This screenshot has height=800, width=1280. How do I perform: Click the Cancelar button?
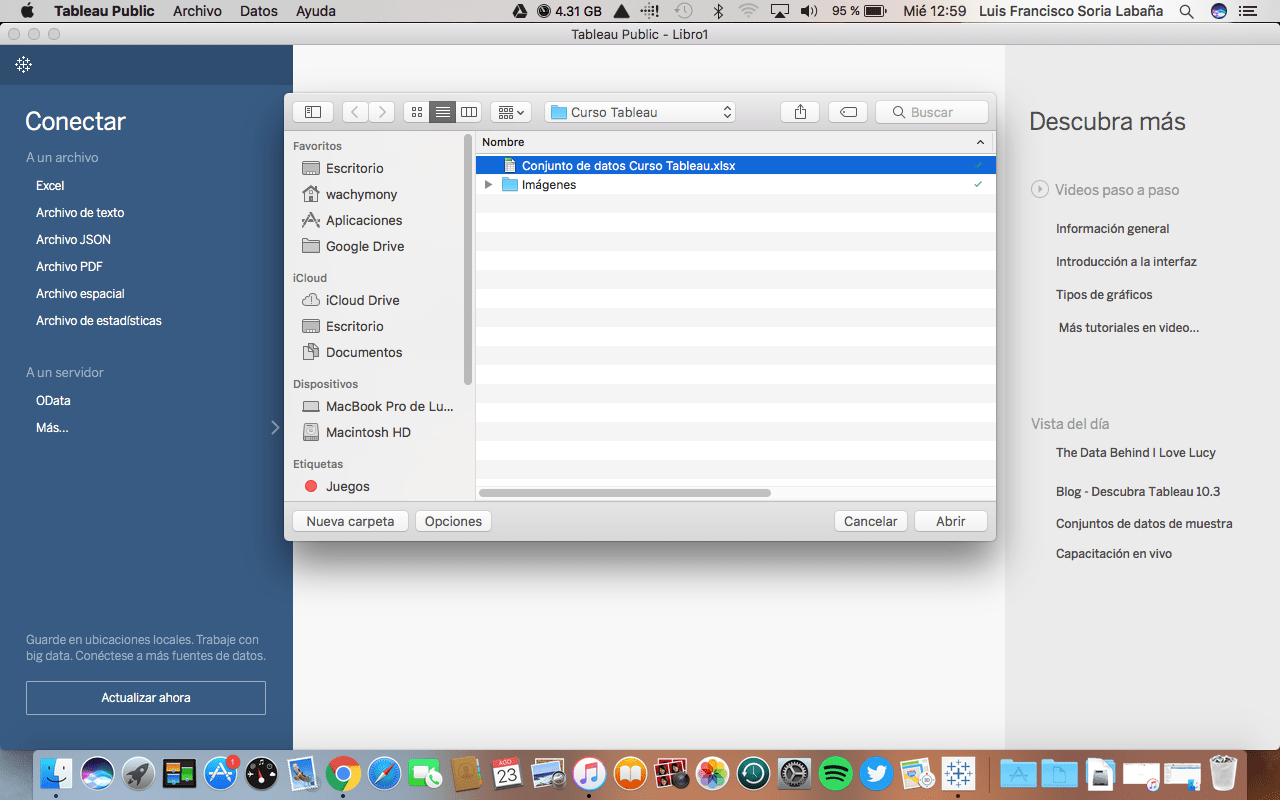click(871, 521)
